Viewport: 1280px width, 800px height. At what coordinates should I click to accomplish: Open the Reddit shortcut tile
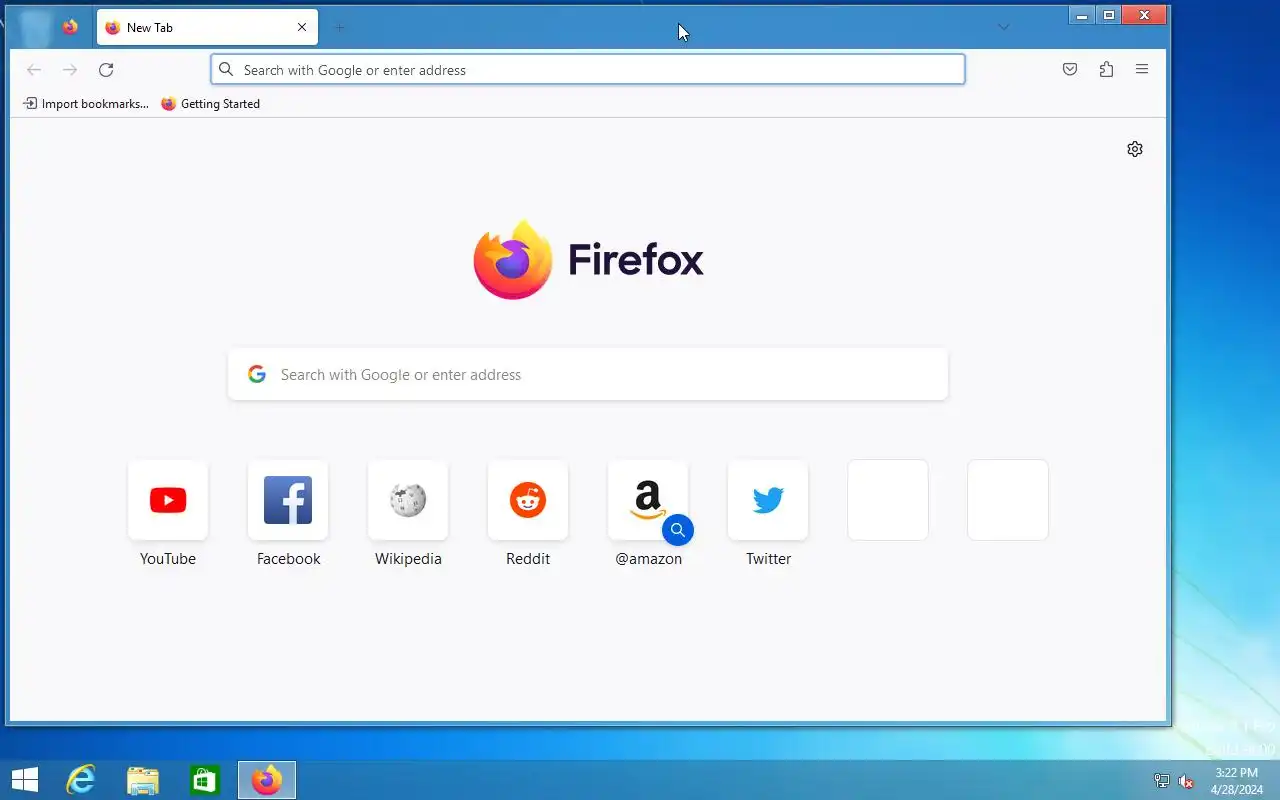[528, 500]
